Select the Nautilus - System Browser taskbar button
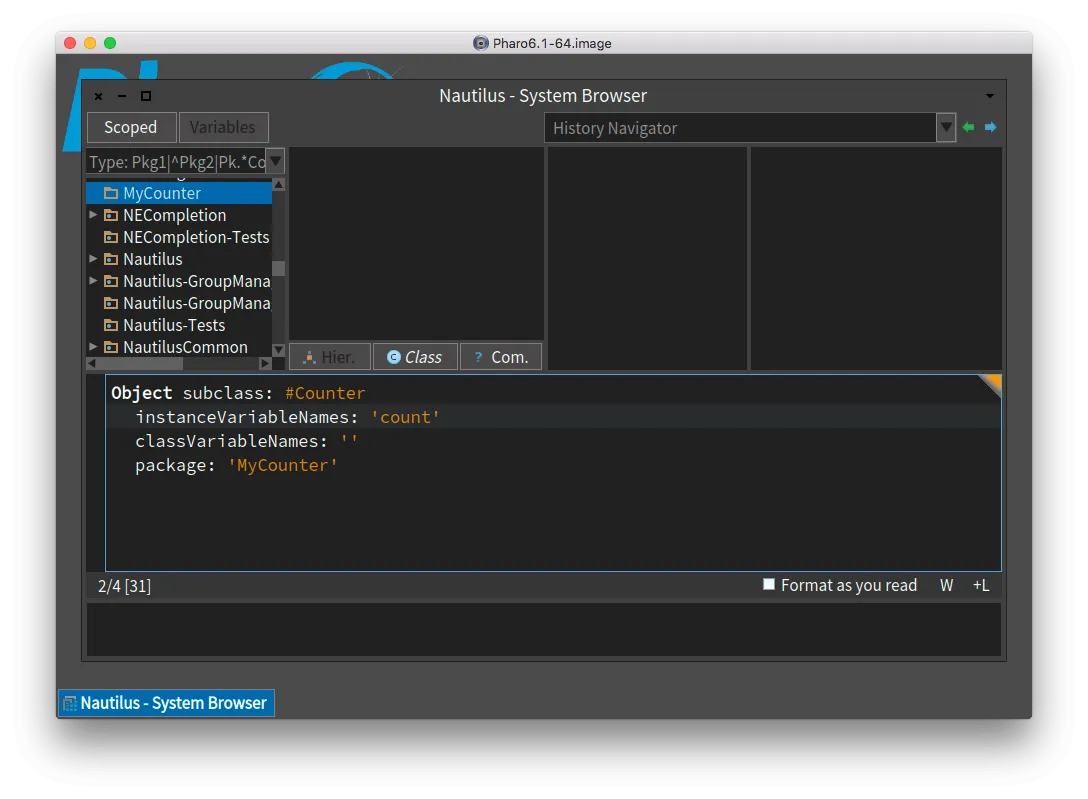Viewport: 1088px width, 799px height. pyautogui.click(x=167, y=703)
